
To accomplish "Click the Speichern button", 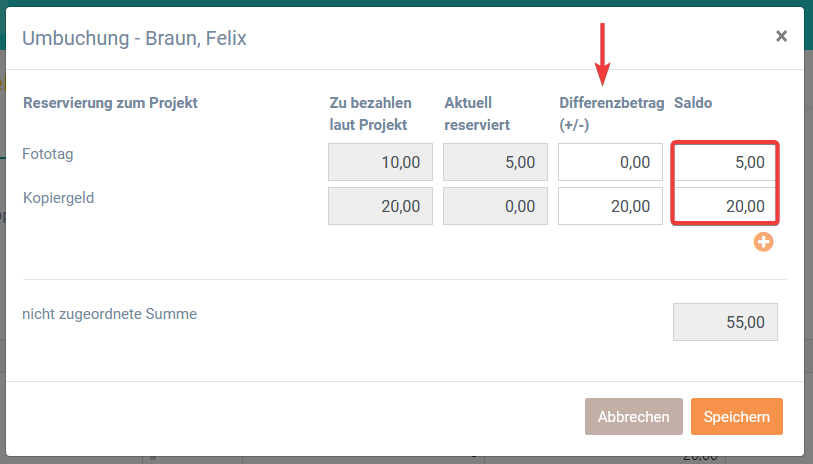I will click(736, 417).
